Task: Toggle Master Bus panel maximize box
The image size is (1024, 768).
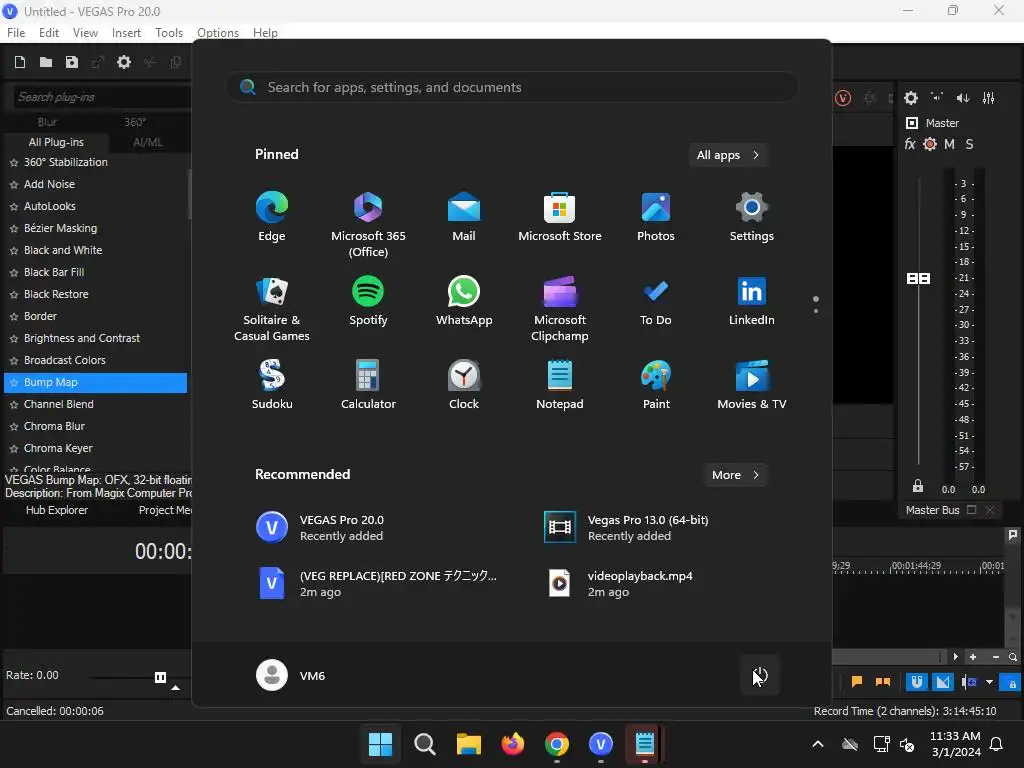Action: click(971, 510)
